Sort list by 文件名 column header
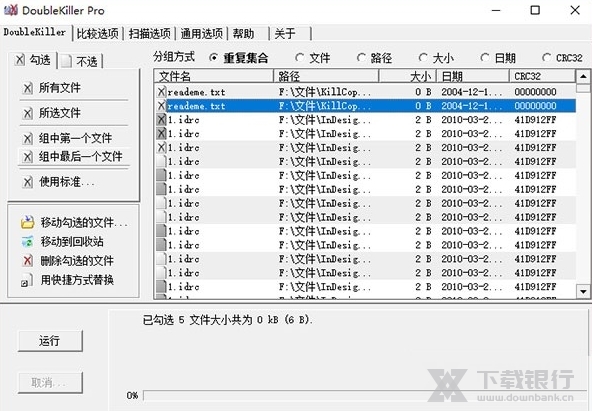Screen dimensions: 592x411 pyautogui.click(x=214, y=76)
